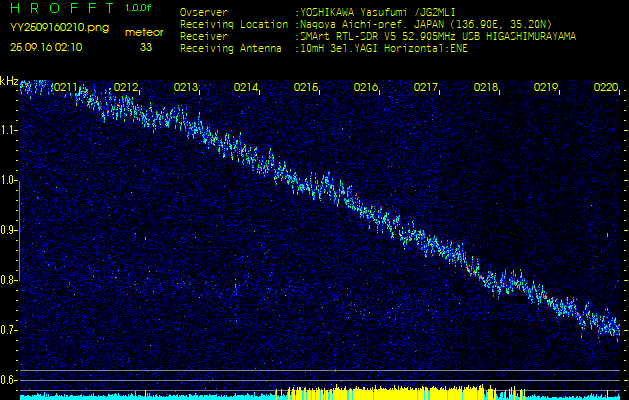Click the kHz axis unit label
This screenshot has width=629, height=400.
[9, 81]
